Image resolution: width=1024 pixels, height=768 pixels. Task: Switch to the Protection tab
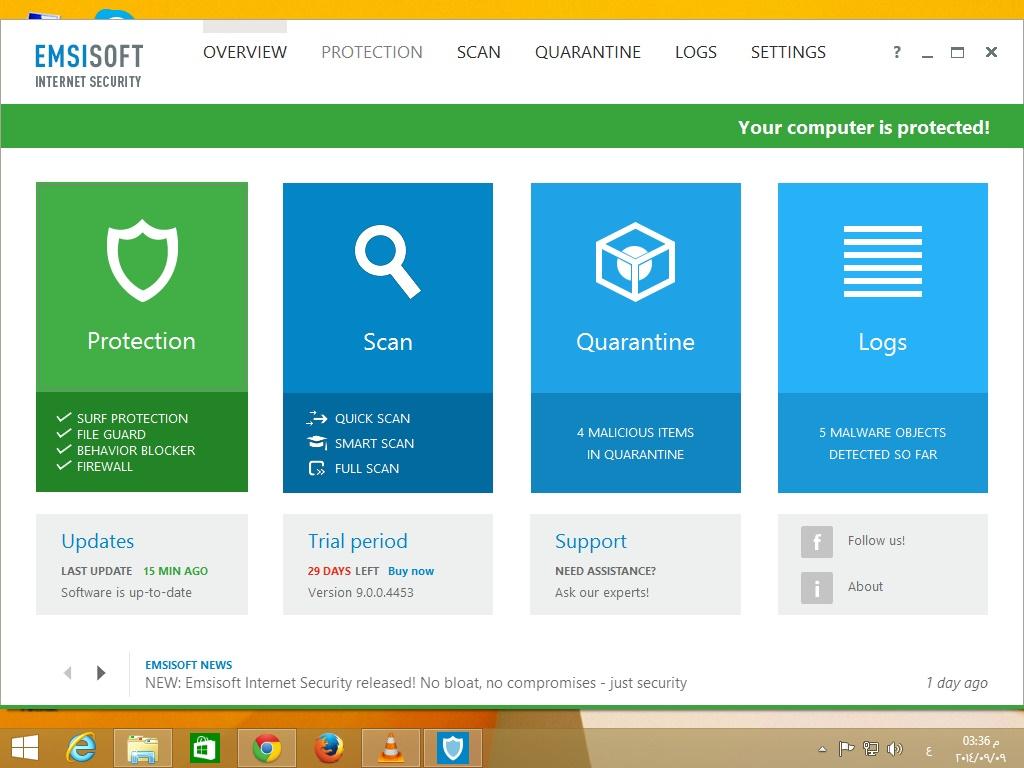pyautogui.click(x=372, y=52)
